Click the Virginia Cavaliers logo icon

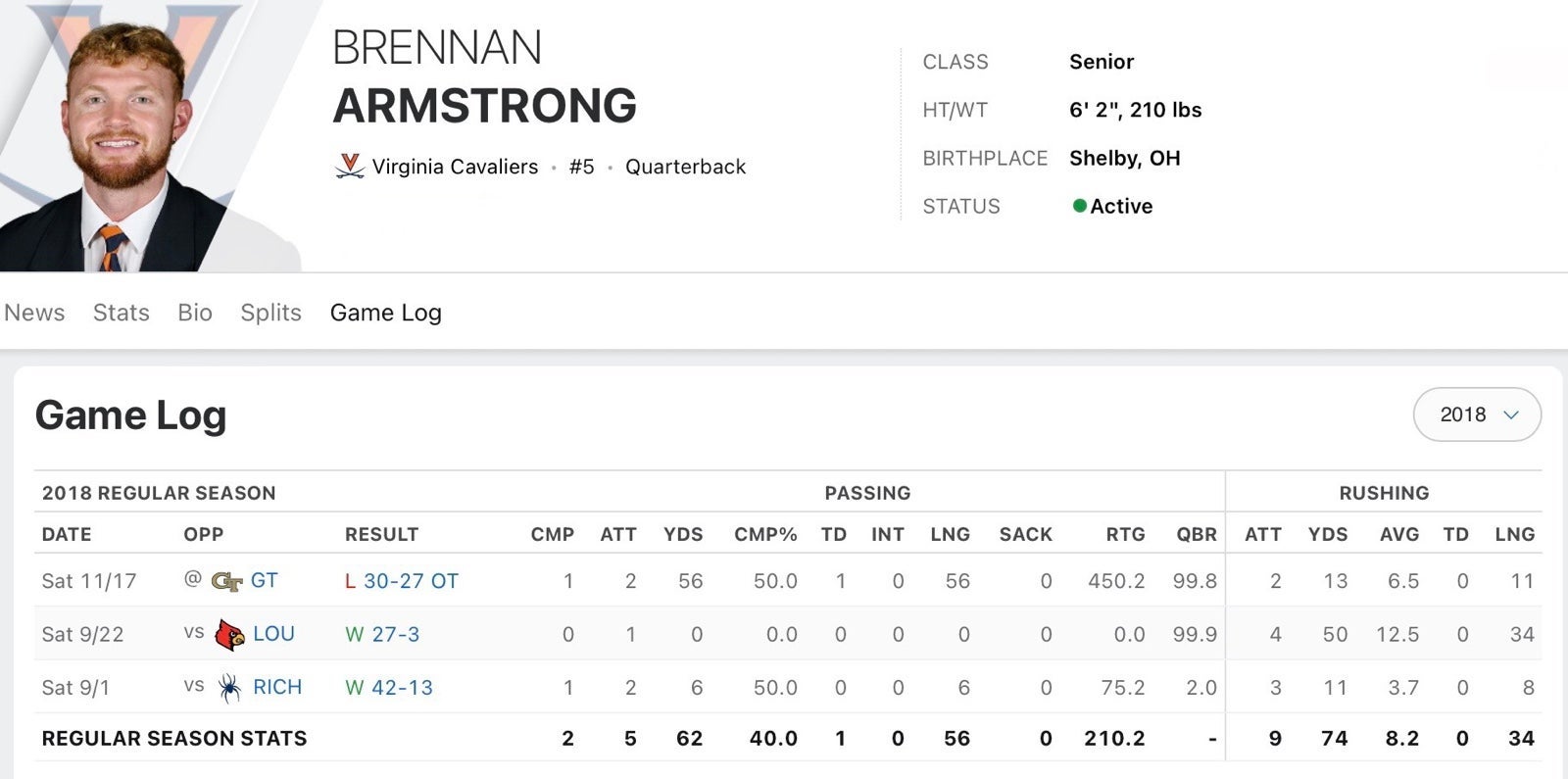[x=350, y=167]
